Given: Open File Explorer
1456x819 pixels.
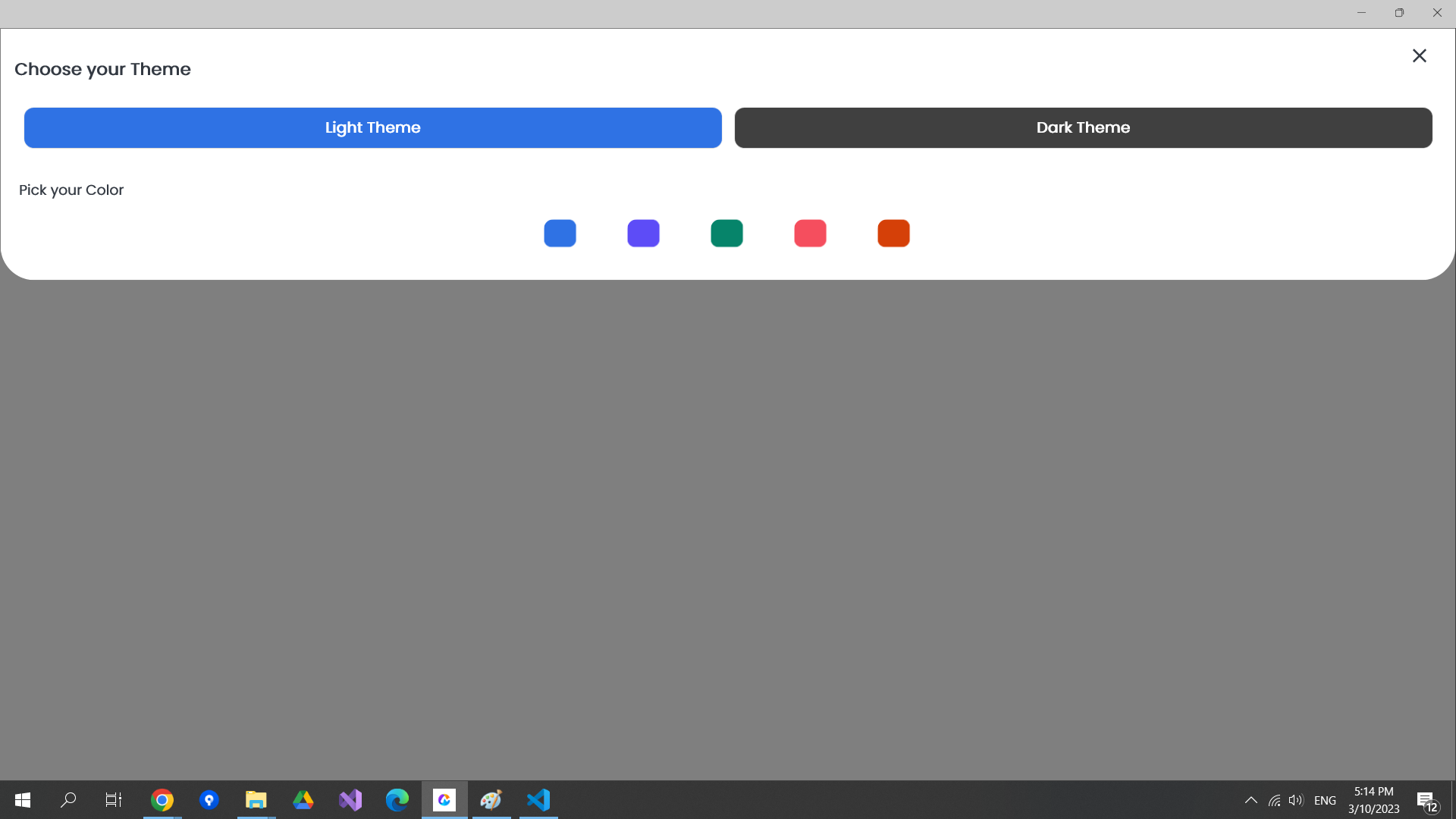Looking at the screenshot, I should tap(256, 800).
